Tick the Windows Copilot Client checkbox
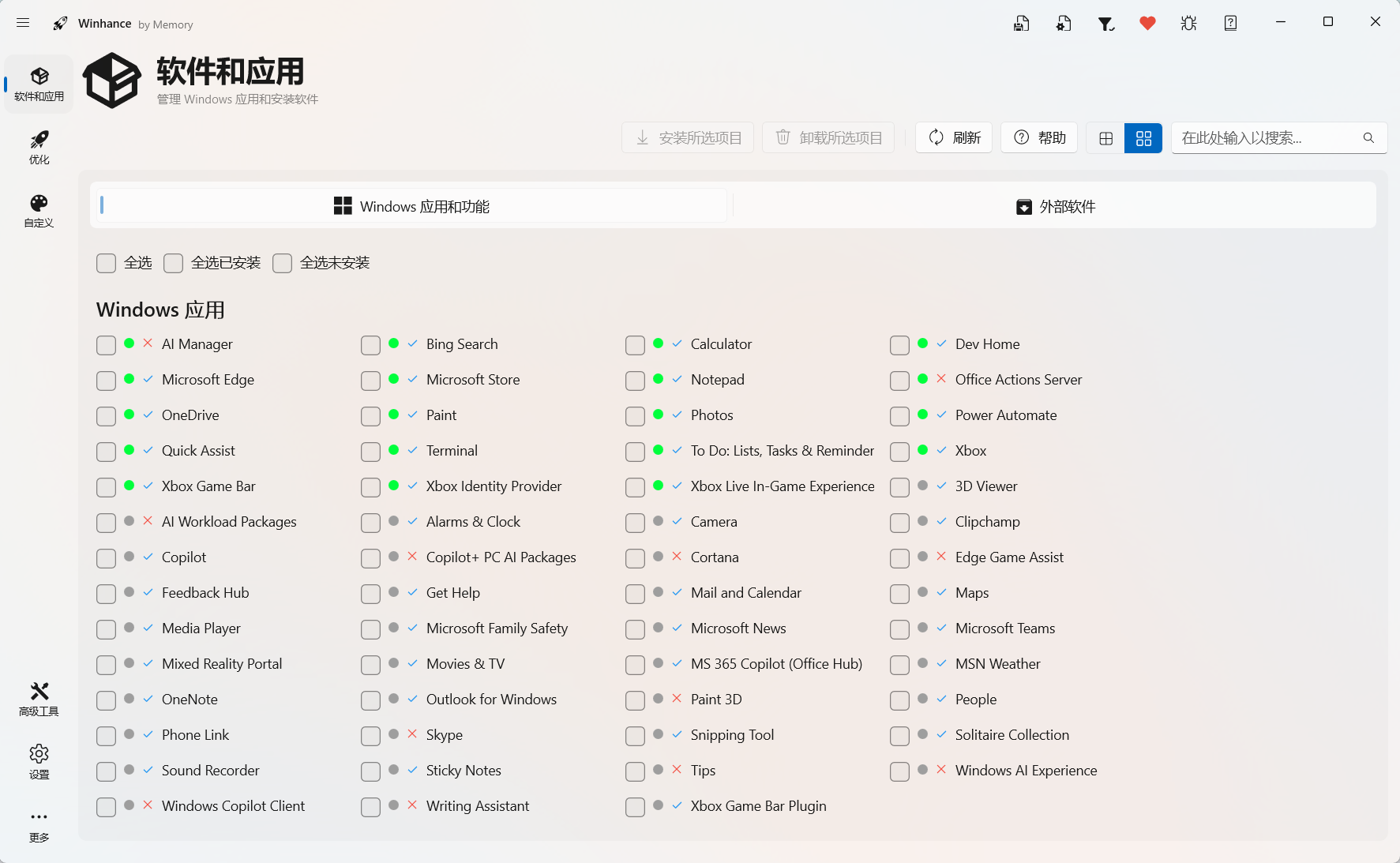Viewport: 1400px width, 863px height. coord(106,807)
